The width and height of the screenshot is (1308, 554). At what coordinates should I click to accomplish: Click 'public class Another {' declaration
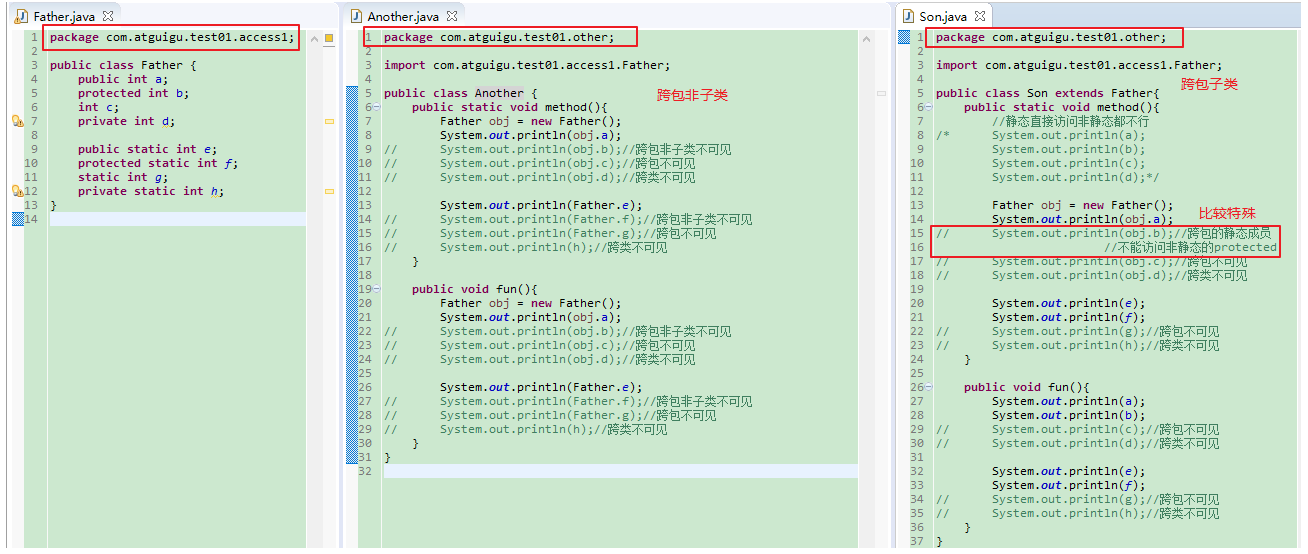click(460, 93)
